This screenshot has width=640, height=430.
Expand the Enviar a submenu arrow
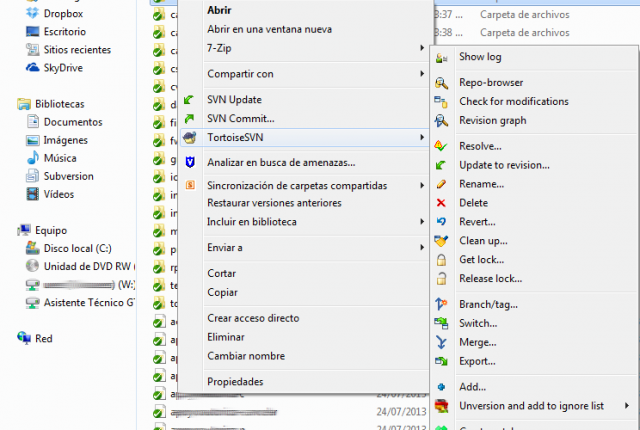click(422, 248)
